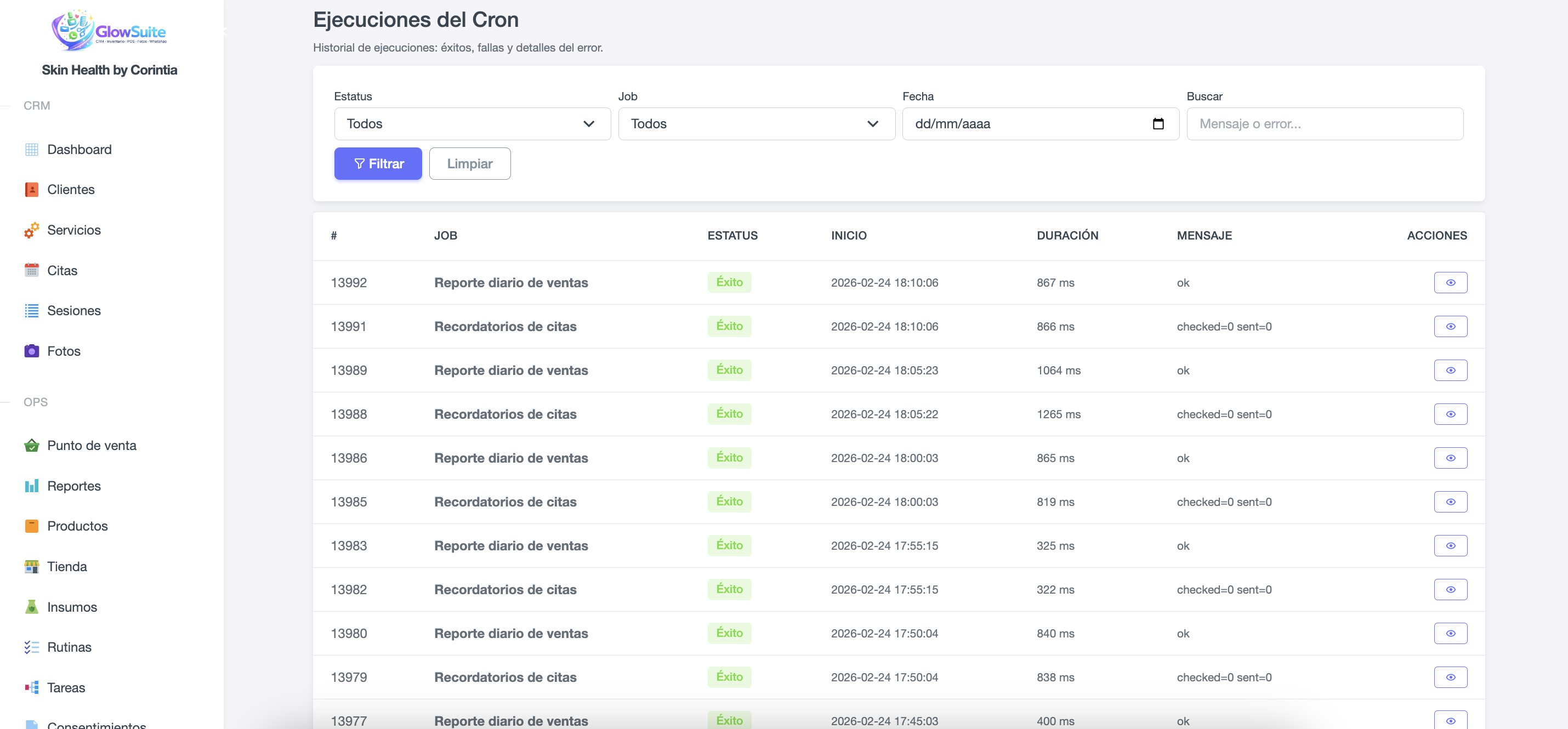The width and height of the screenshot is (1568, 729).
Task: Click the Clientes contact icon
Action: click(32, 190)
